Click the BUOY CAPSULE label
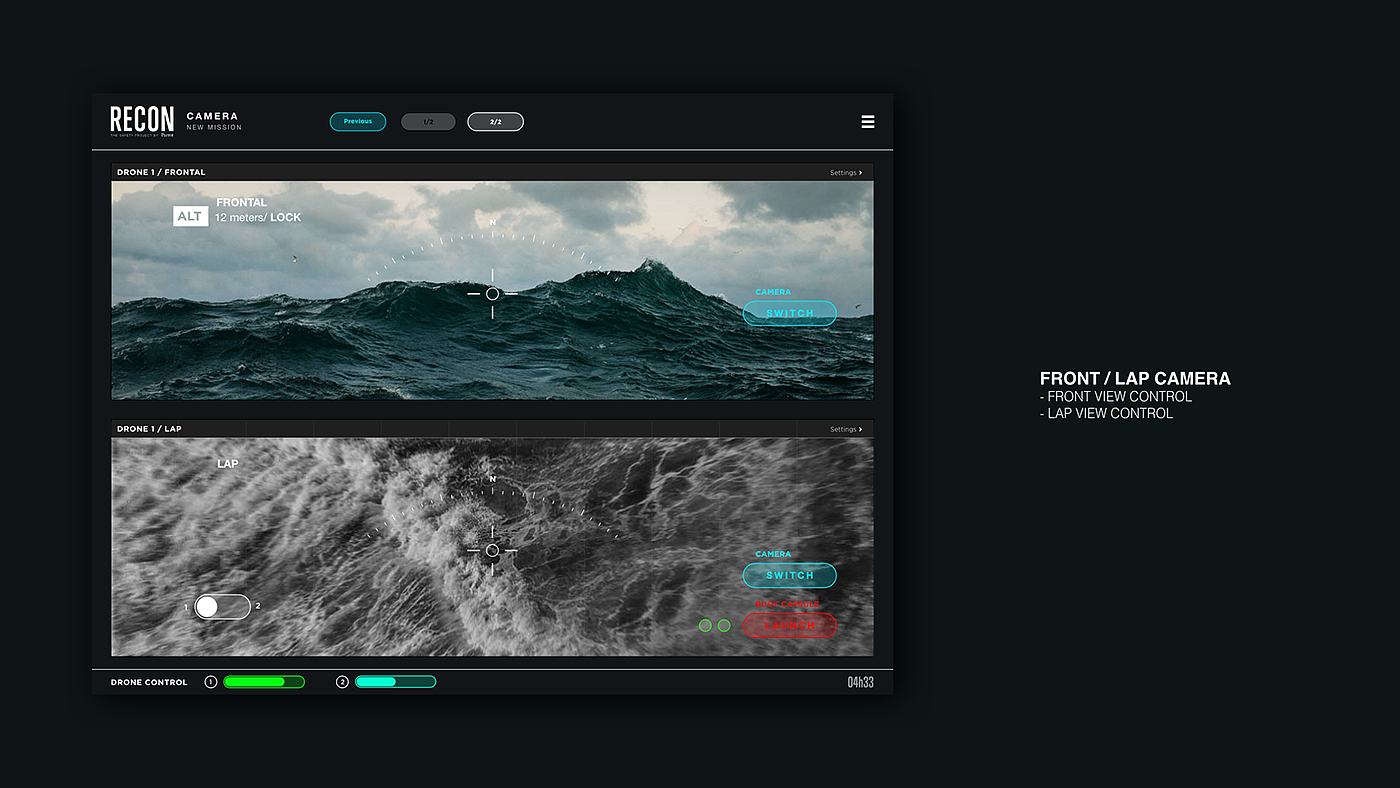This screenshot has width=1400, height=788. [x=787, y=605]
